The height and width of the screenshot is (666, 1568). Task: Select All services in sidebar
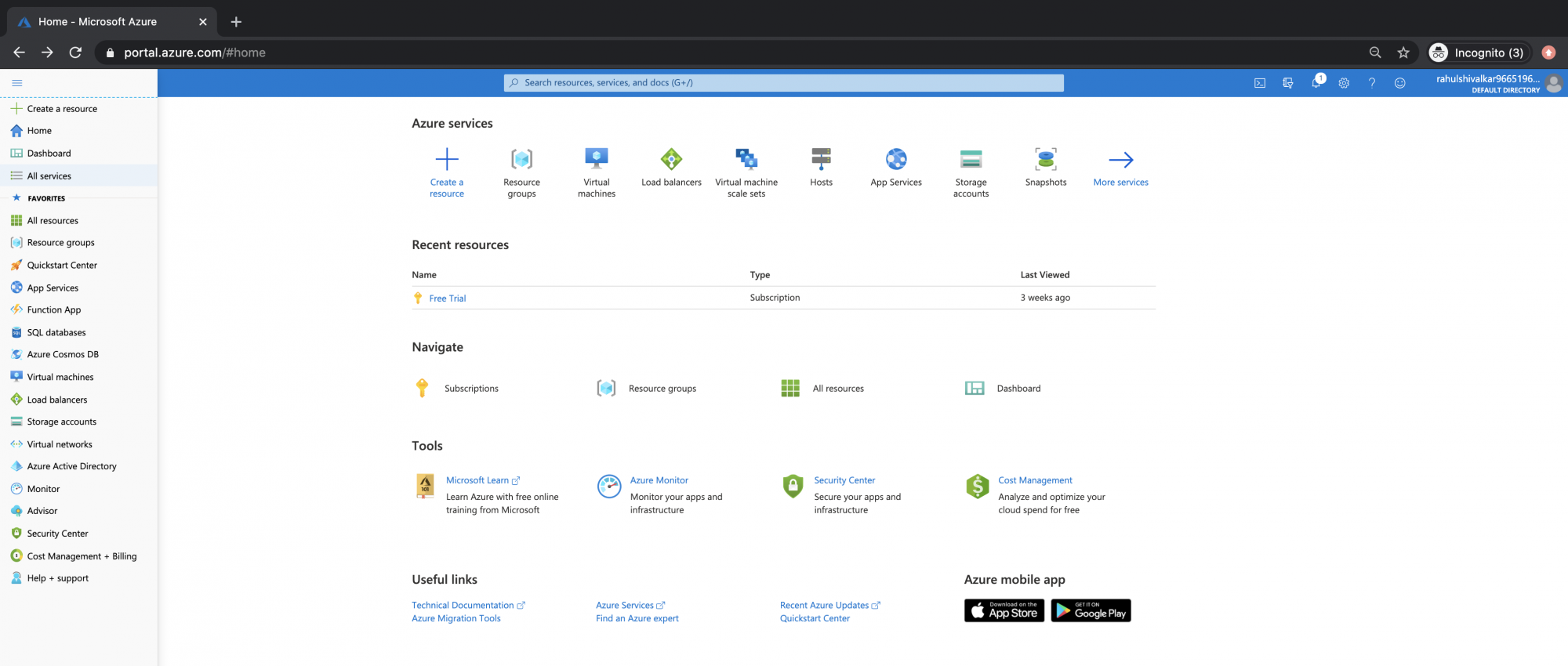point(49,176)
